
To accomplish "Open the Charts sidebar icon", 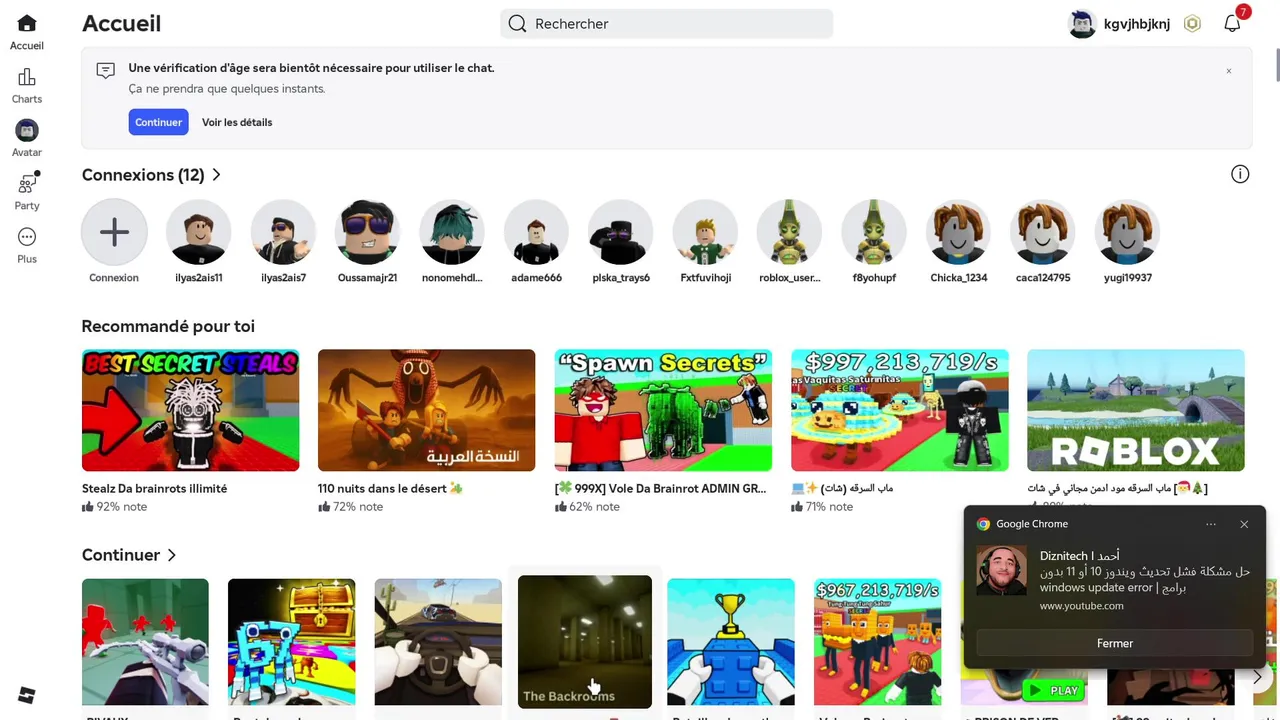I will point(27,78).
